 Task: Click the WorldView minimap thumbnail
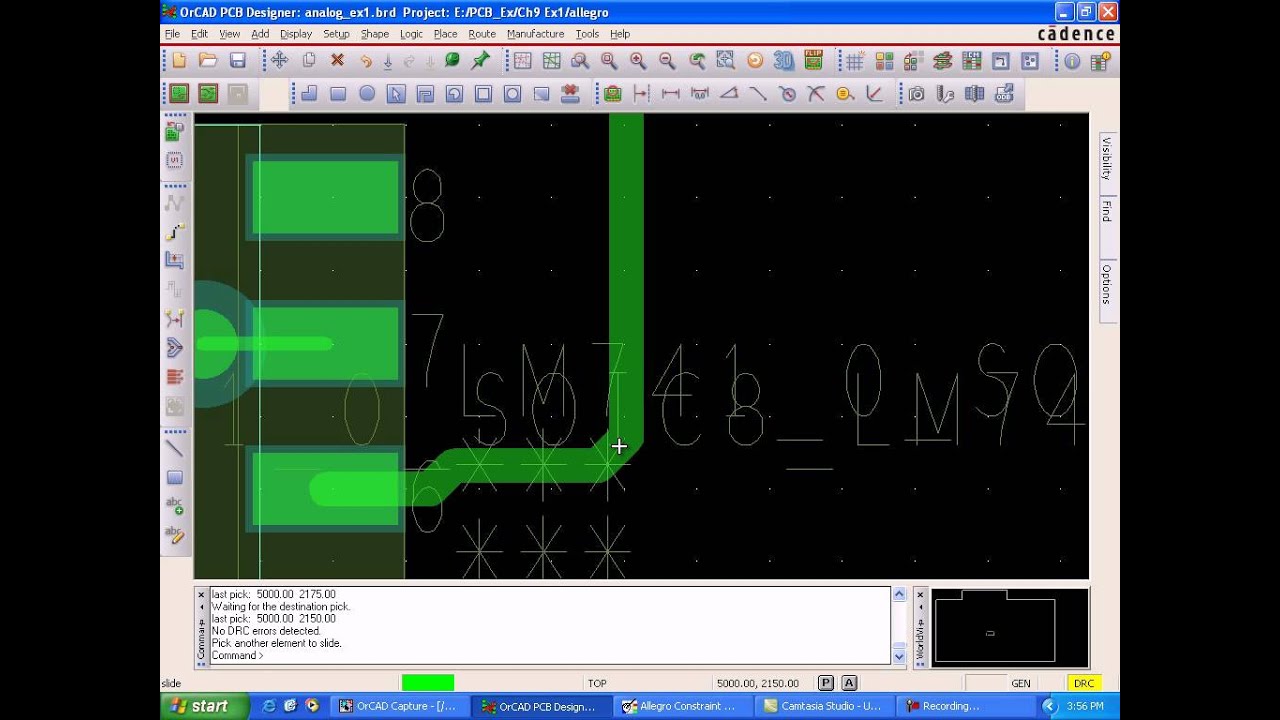(1010, 627)
